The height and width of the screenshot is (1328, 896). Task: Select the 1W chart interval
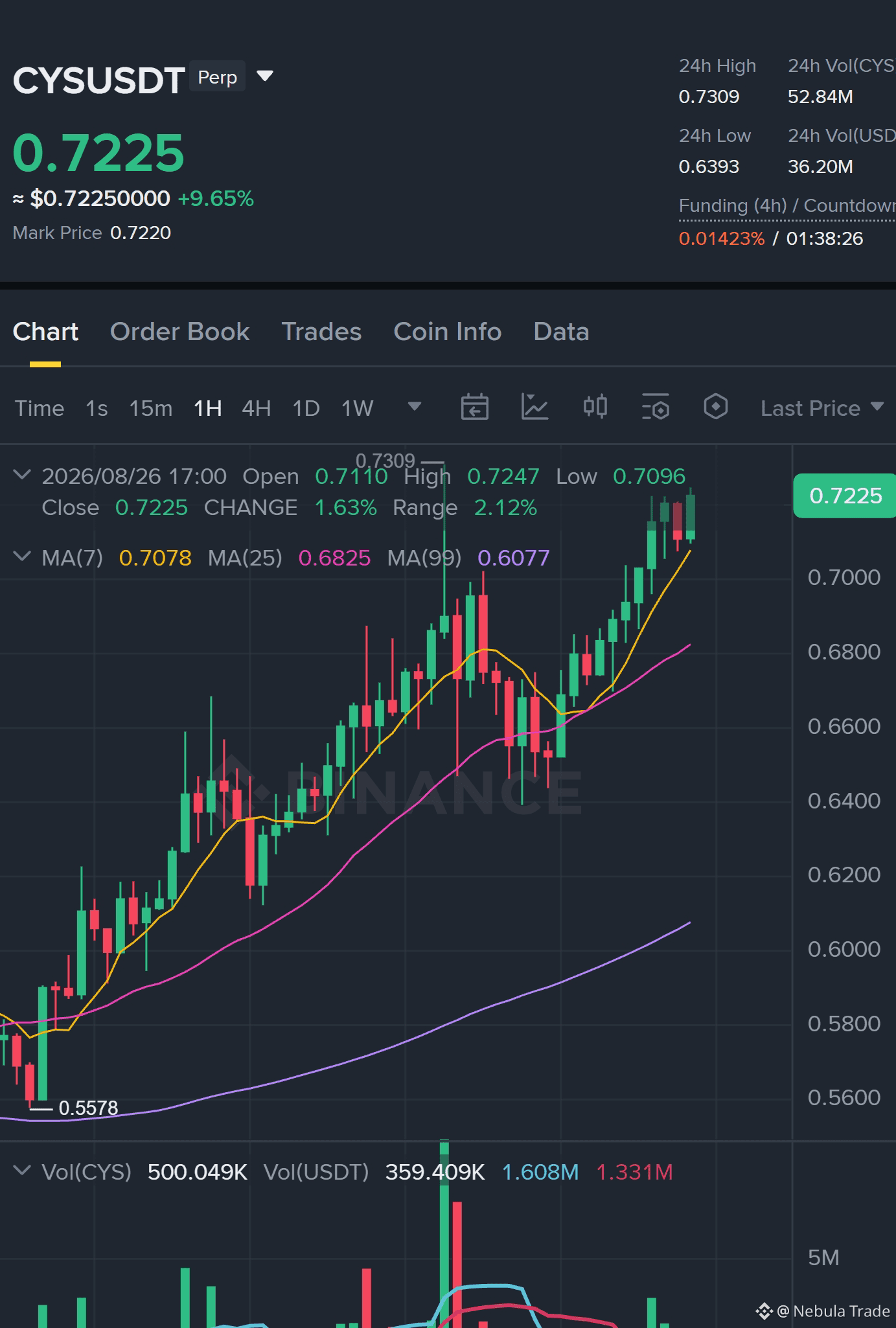357,408
